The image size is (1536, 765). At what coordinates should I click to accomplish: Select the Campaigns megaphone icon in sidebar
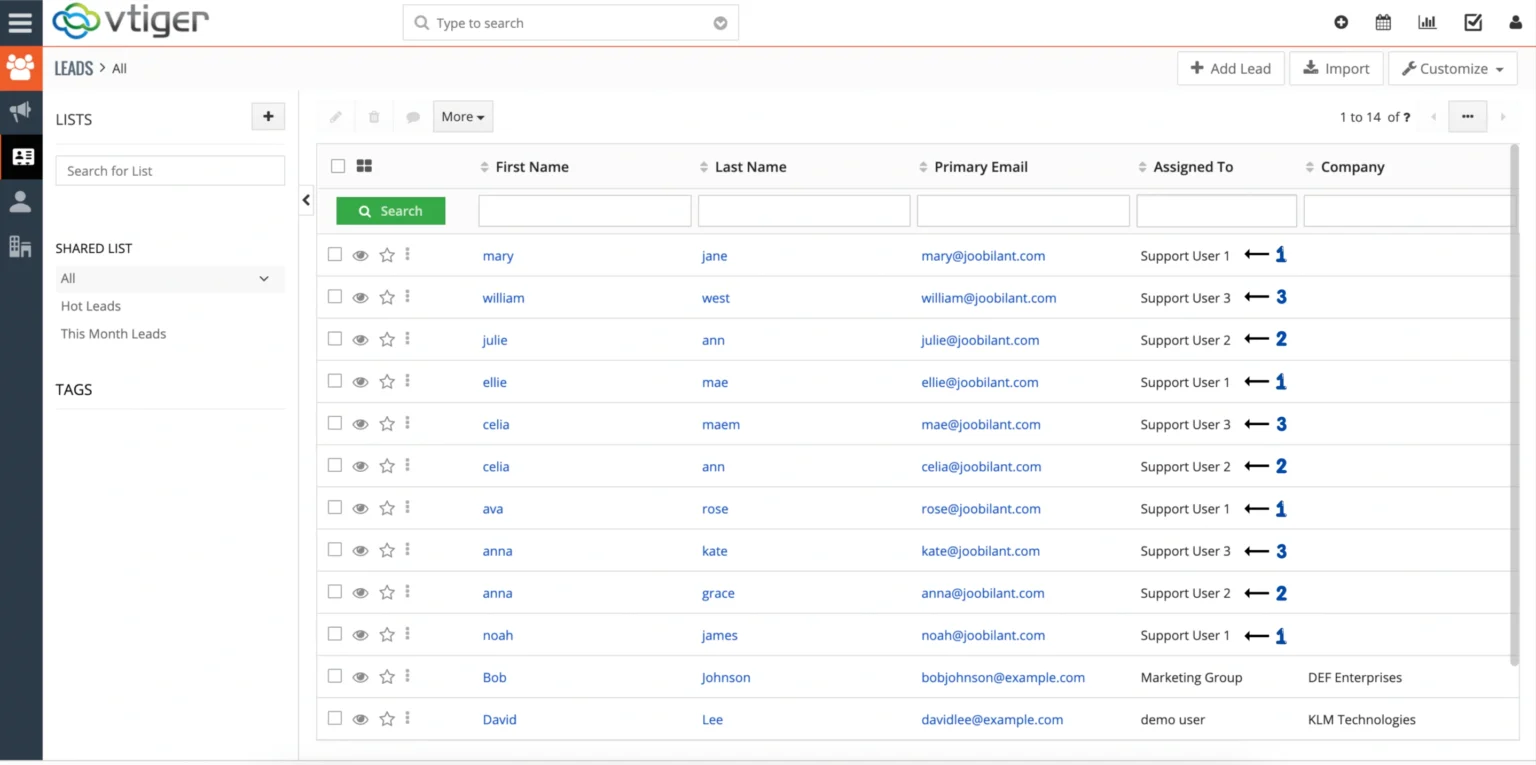coord(21,111)
